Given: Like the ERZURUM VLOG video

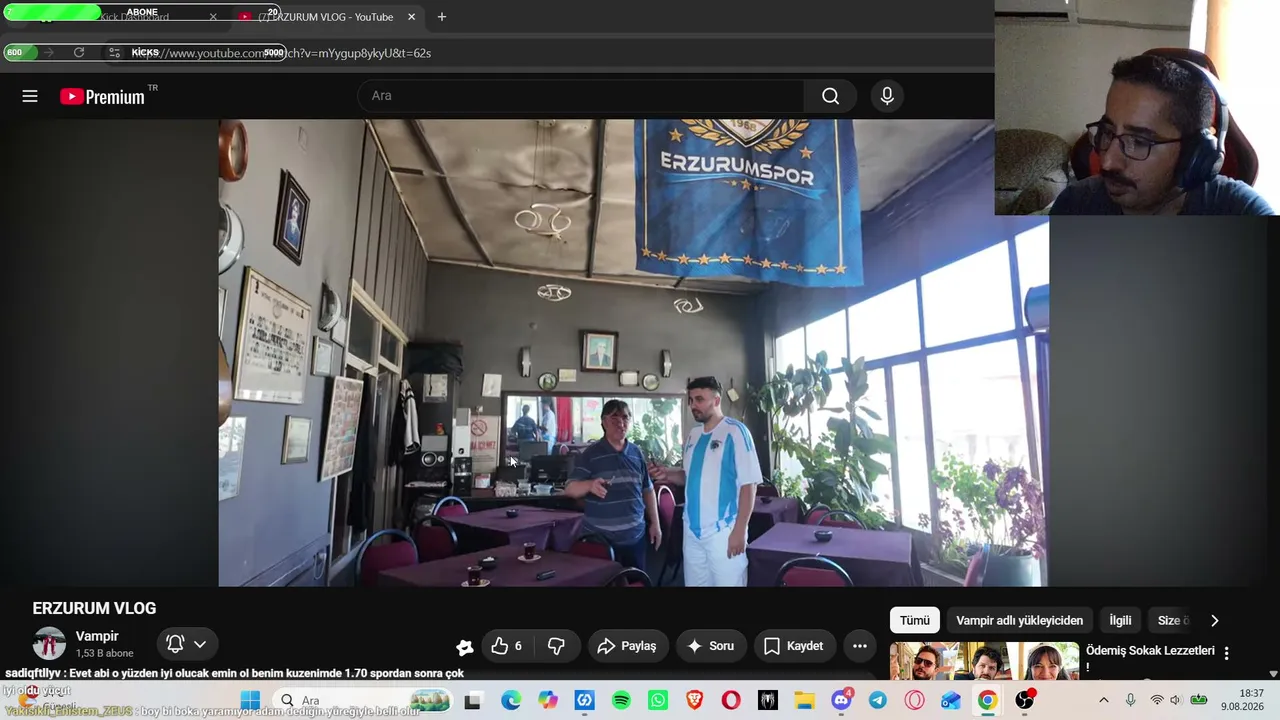Looking at the screenshot, I should [x=507, y=646].
